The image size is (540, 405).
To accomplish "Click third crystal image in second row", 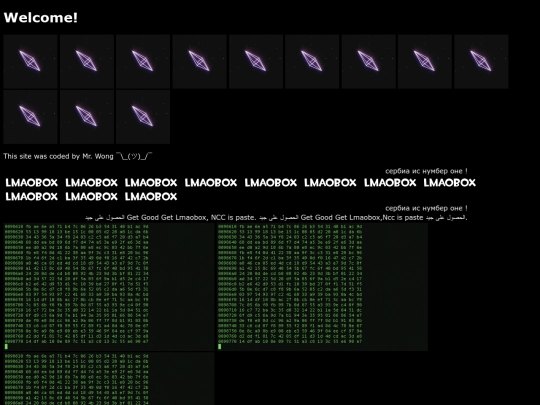I will coord(143,117).
